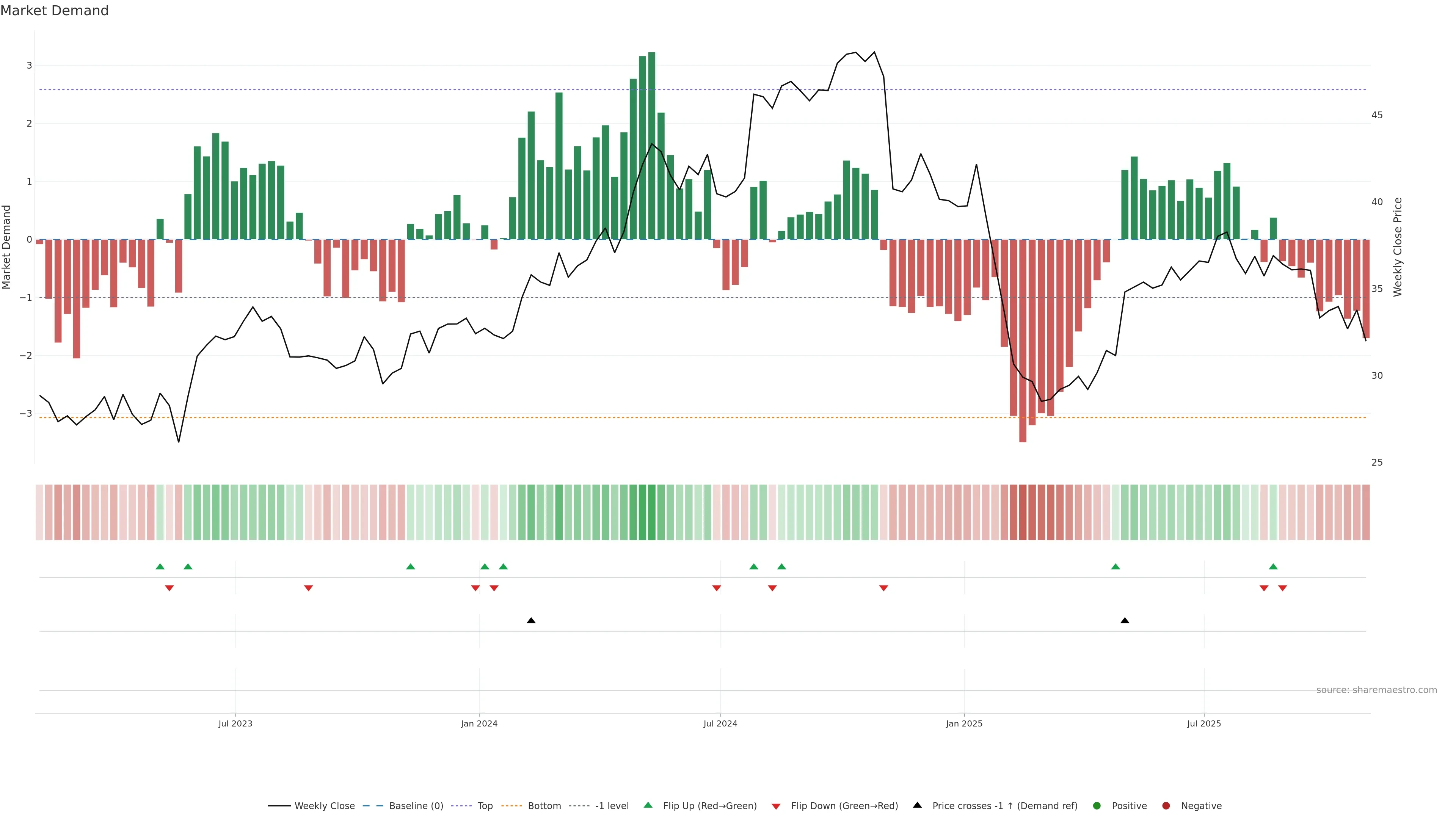This screenshot has width=1456, height=819.
Task: Click the green Positive circle in the legend
Action: (1097, 805)
